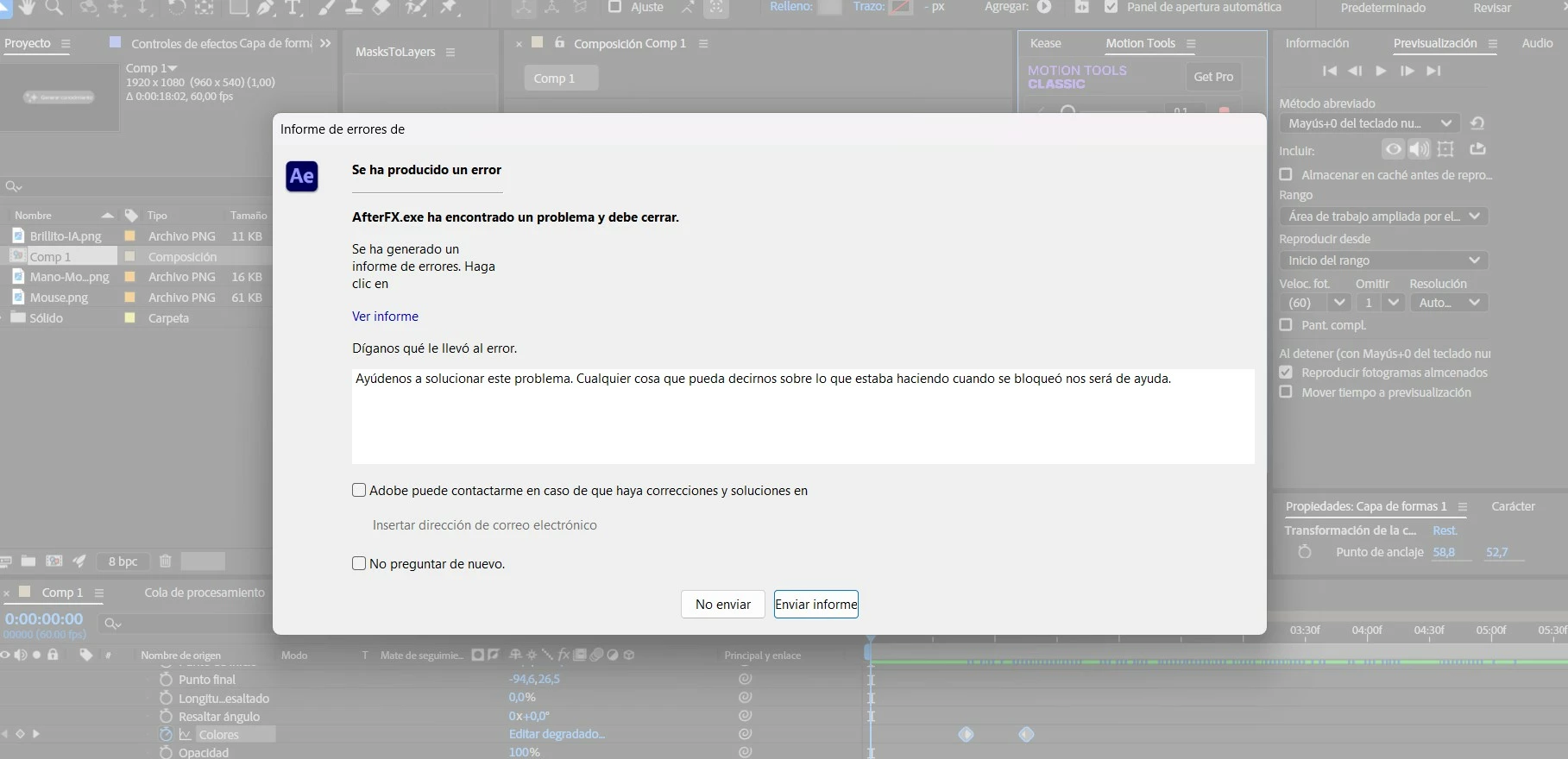
Task: Select the Rectangle shape tool
Action: 238,7
